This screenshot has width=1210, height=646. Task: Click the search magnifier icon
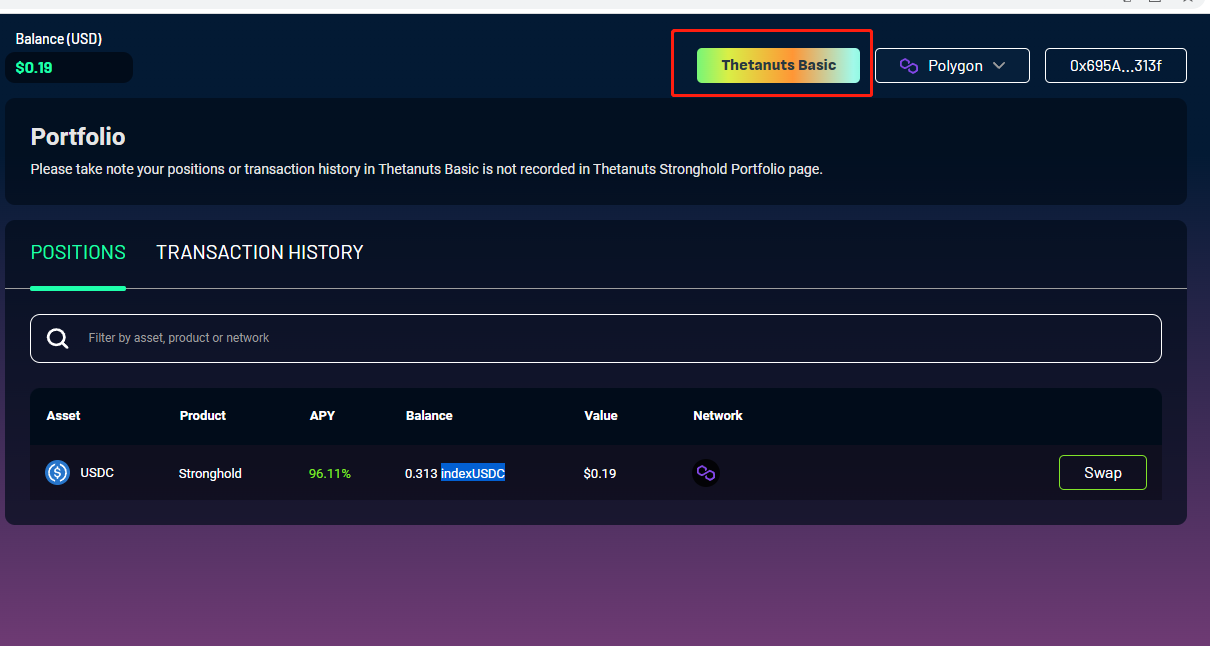58,338
